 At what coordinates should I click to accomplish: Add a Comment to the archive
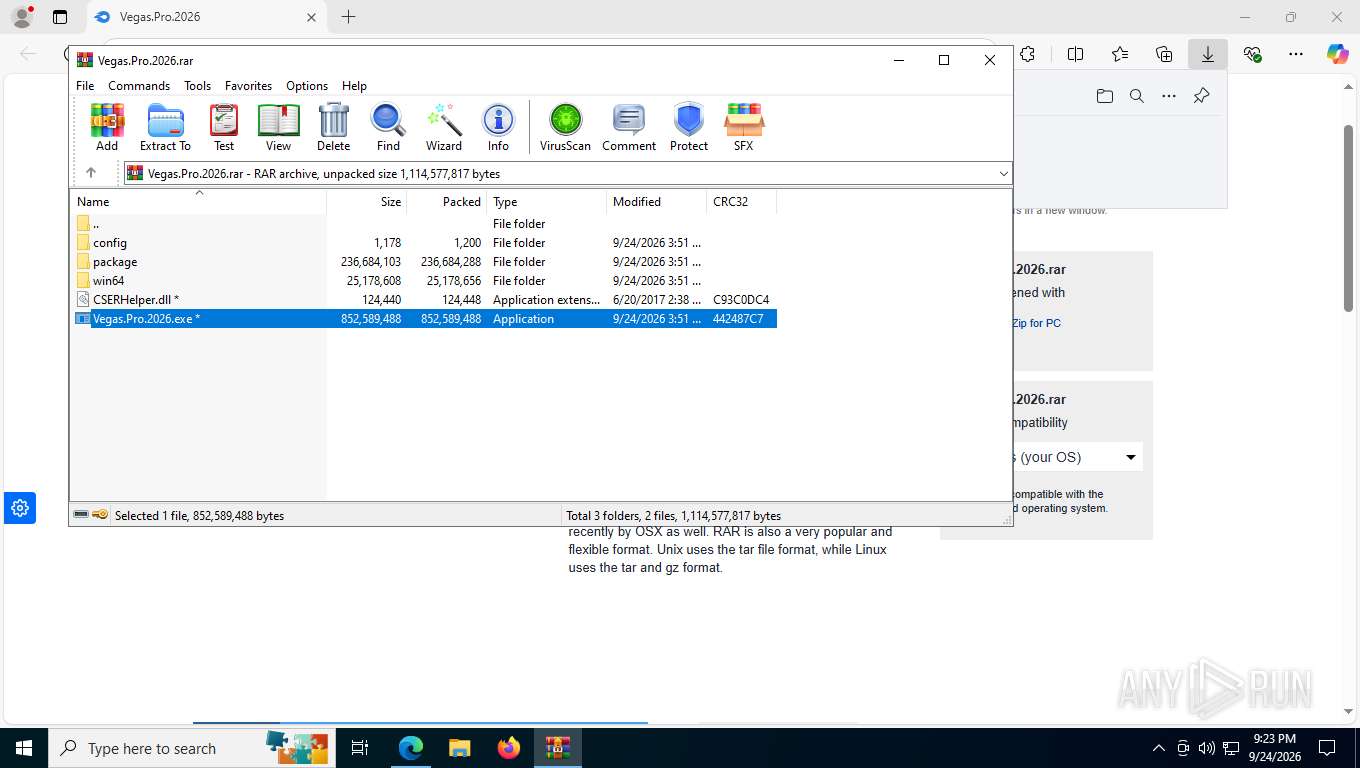coord(629,127)
